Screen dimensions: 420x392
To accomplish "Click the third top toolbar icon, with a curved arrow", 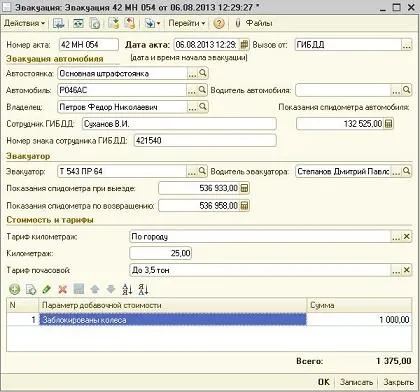I will pyautogui.click(x=95, y=23).
